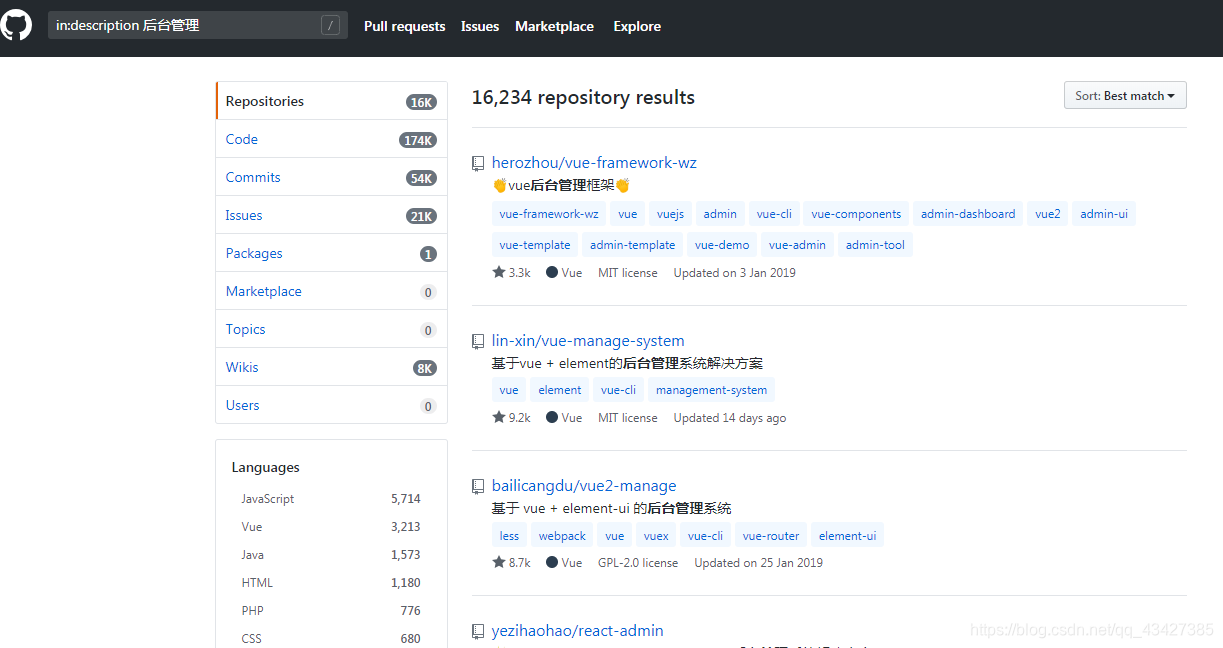Select the Code filter in the sidebar
Screen dimensions: 1223x648
point(241,139)
